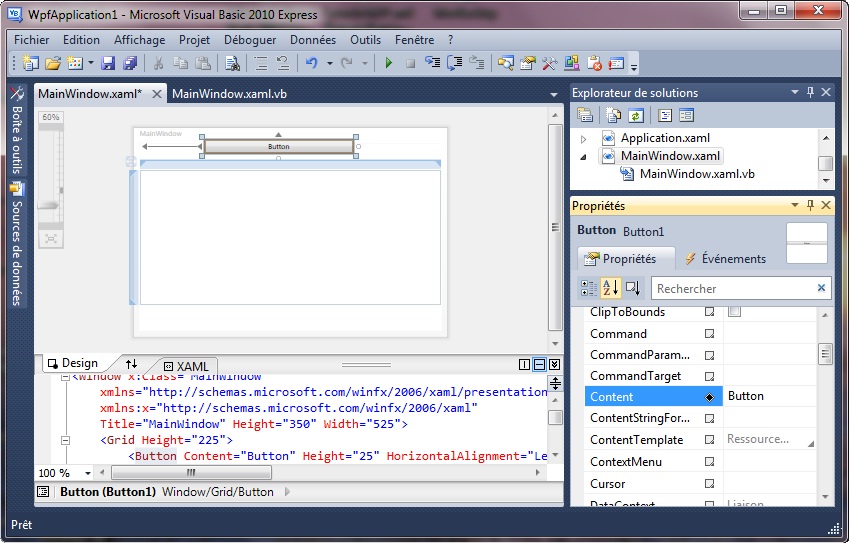
Task: Click the Paste clipboard icon
Action: tap(203, 63)
